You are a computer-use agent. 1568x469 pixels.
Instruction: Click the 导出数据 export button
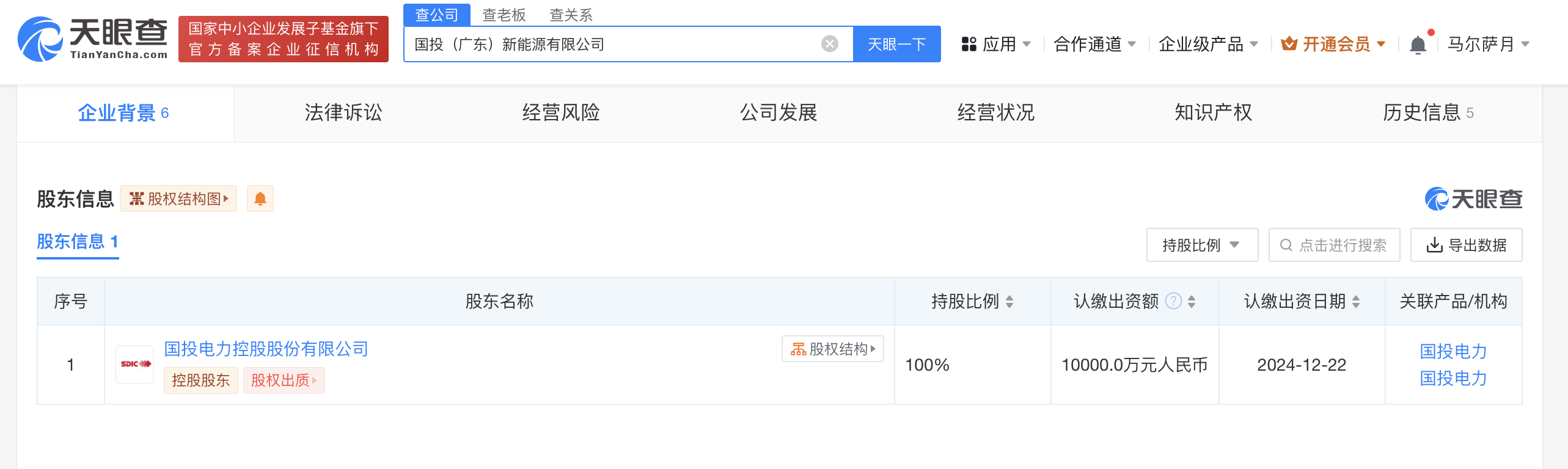pyautogui.click(x=1466, y=245)
